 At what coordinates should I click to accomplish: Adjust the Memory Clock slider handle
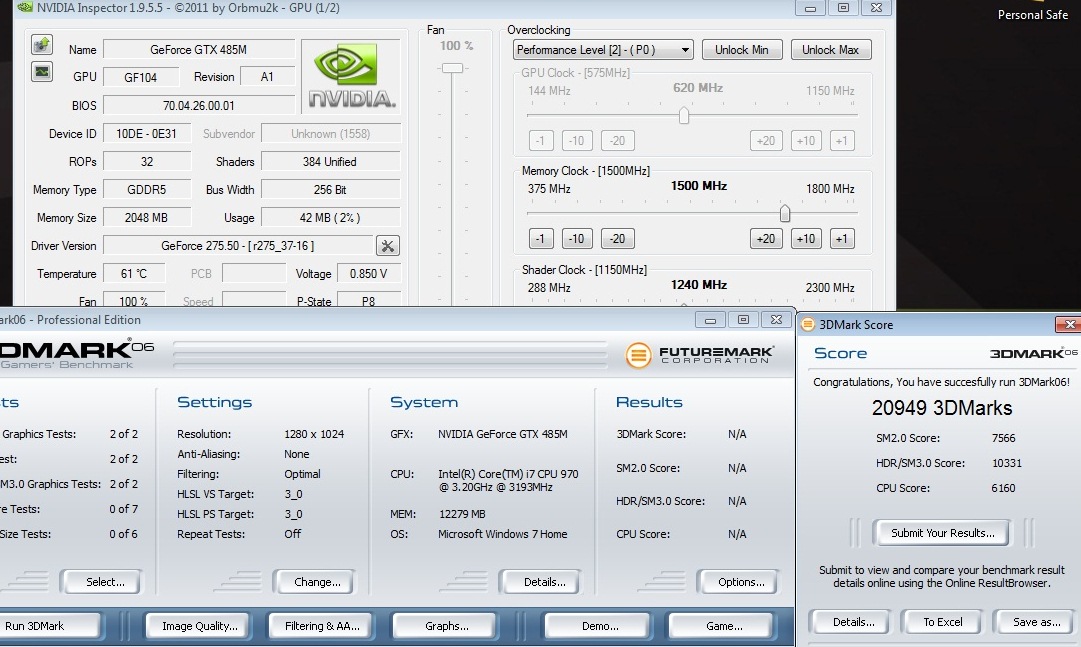785,214
